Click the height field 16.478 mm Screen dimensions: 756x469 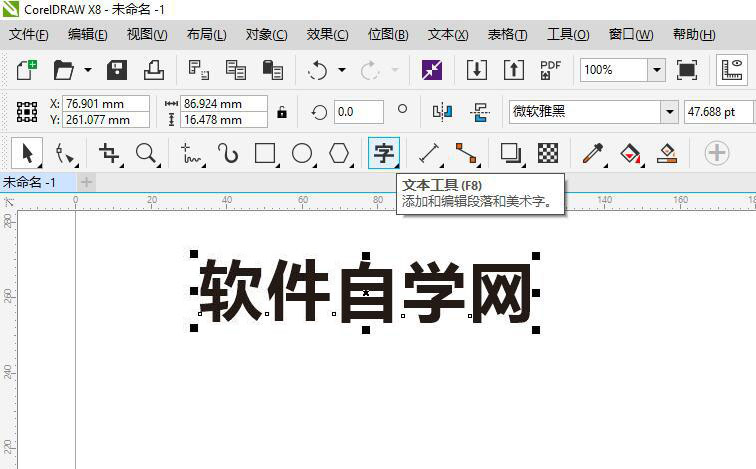tap(223, 120)
